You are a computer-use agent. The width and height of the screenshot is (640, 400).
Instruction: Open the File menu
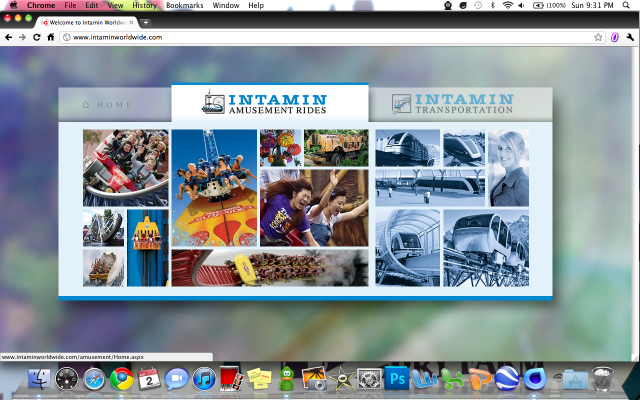(x=70, y=5)
